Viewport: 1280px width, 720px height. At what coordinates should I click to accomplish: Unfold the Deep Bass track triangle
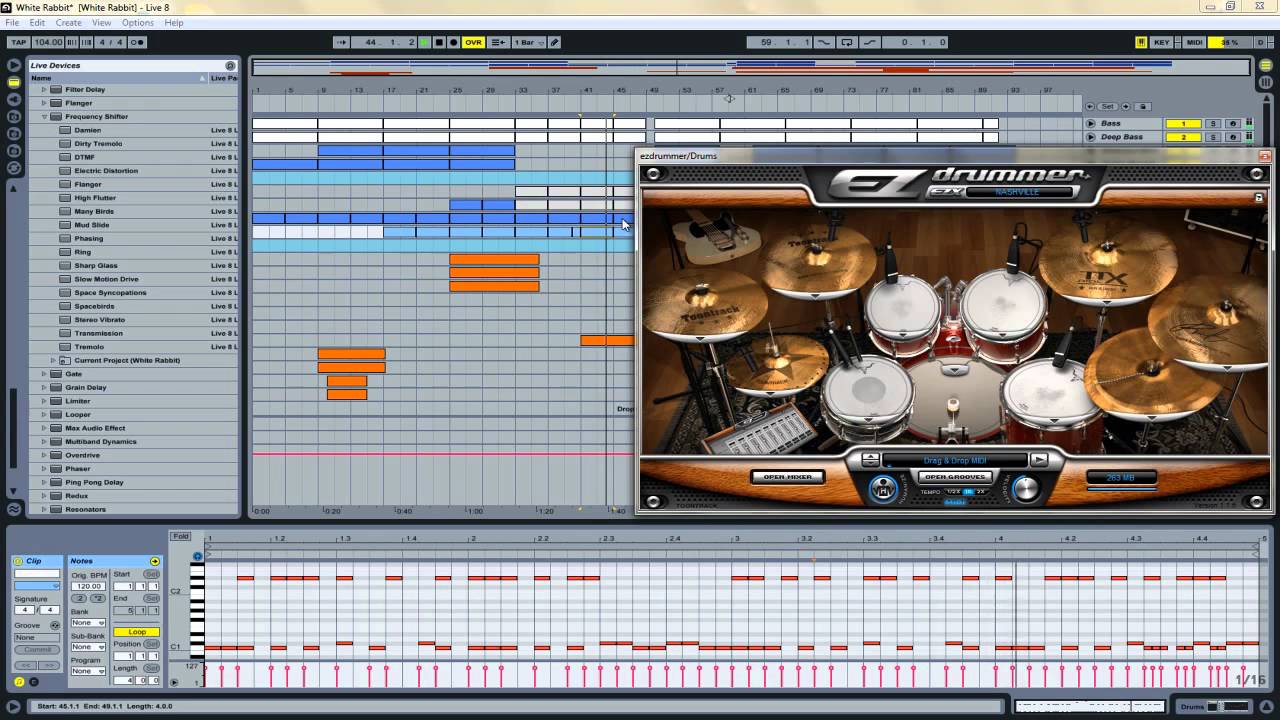[1091, 137]
